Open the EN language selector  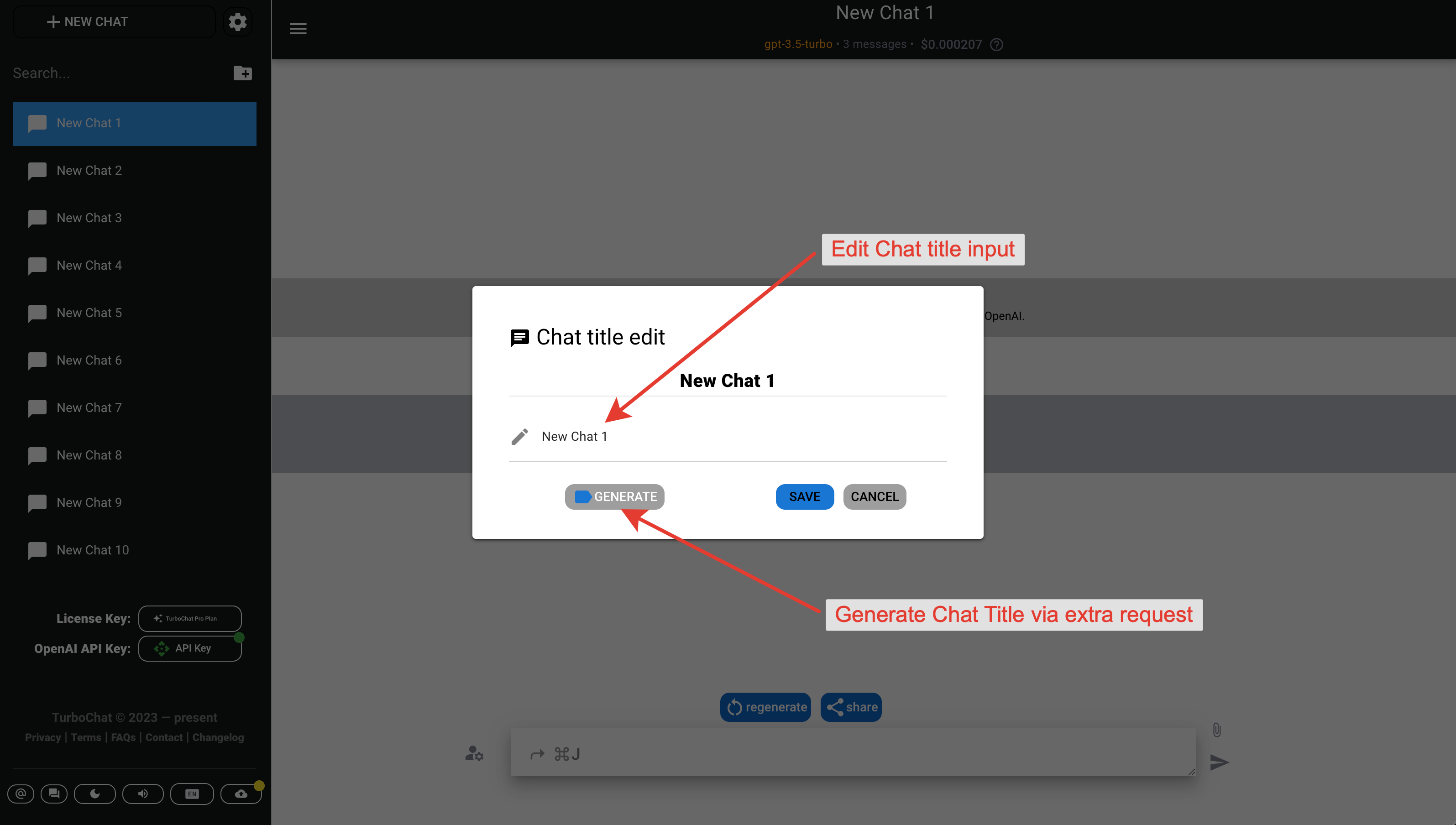click(192, 793)
